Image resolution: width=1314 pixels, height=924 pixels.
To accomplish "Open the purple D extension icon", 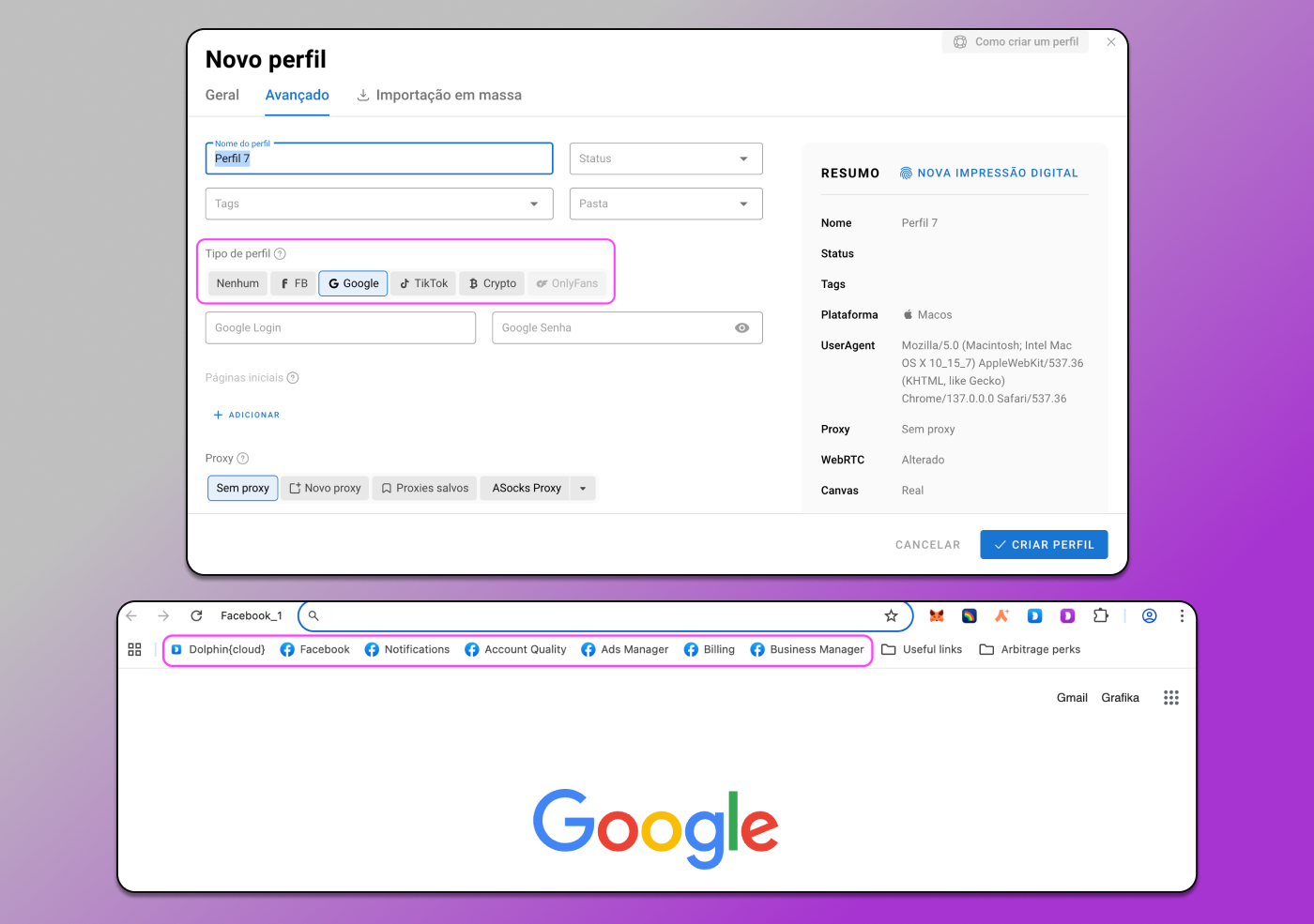I will point(1067,616).
